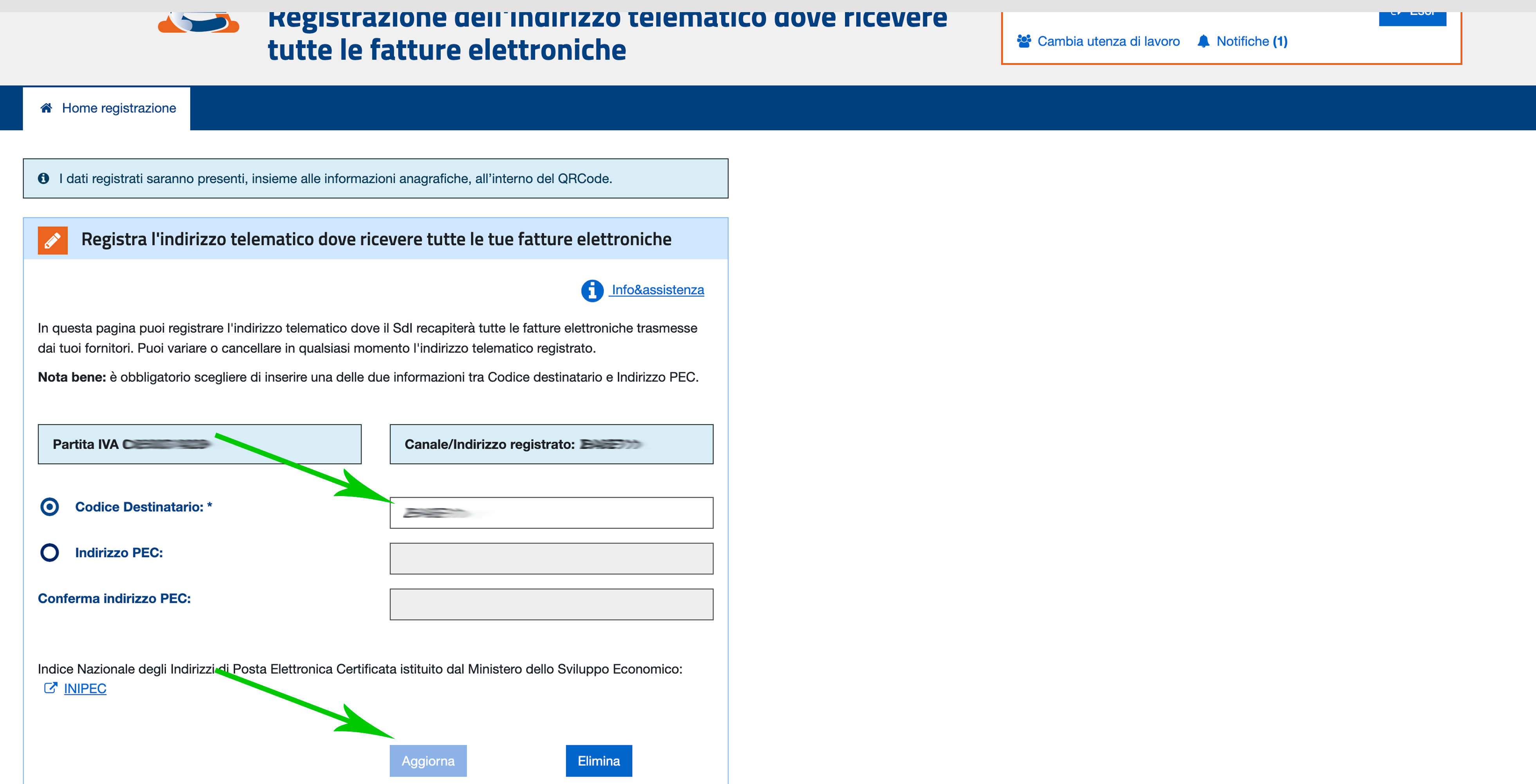This screenshot has width=1536, height=784.
Task: Click the site logo at top left
Action: point(198,24)
